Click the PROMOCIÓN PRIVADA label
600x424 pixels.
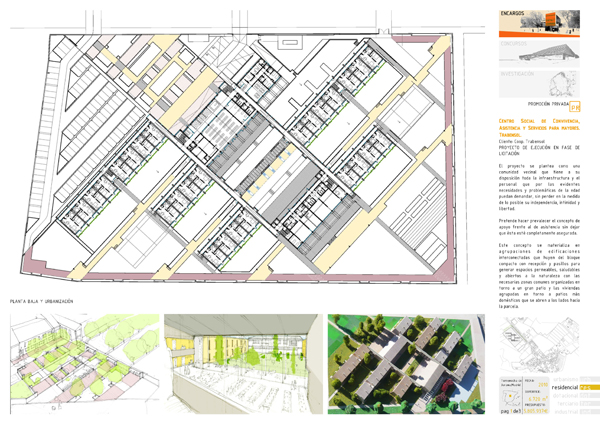(x=547, y=104)
